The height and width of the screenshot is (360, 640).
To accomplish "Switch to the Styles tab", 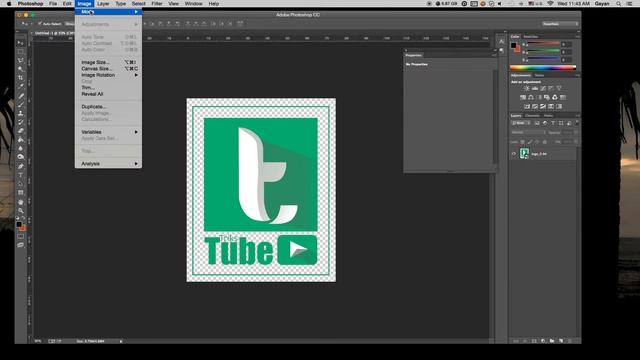I will [x=539, y=76].
